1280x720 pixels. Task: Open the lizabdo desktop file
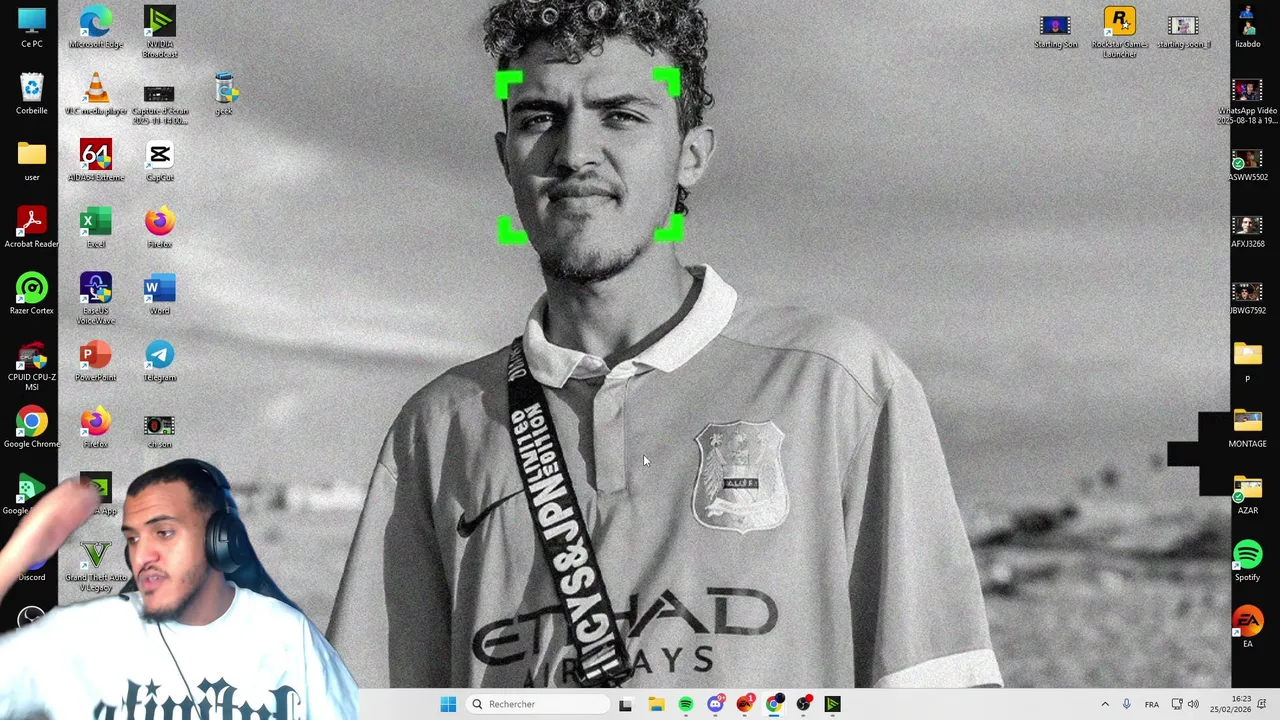(x=1248, y=27)
